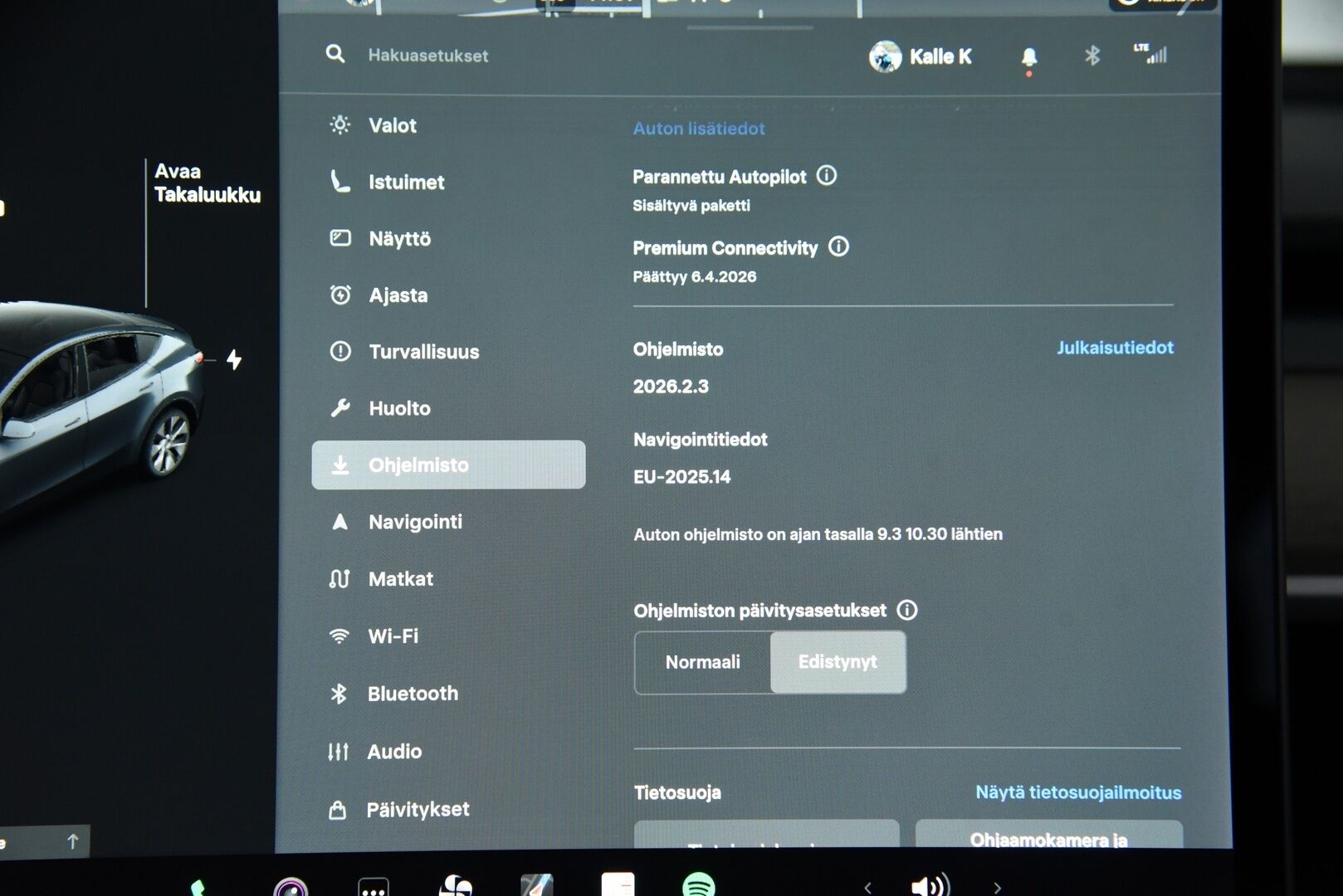Expand Parannettu Autopilot info tooltip
Viewport: 1343px width, 896px height.
[826, 175]
